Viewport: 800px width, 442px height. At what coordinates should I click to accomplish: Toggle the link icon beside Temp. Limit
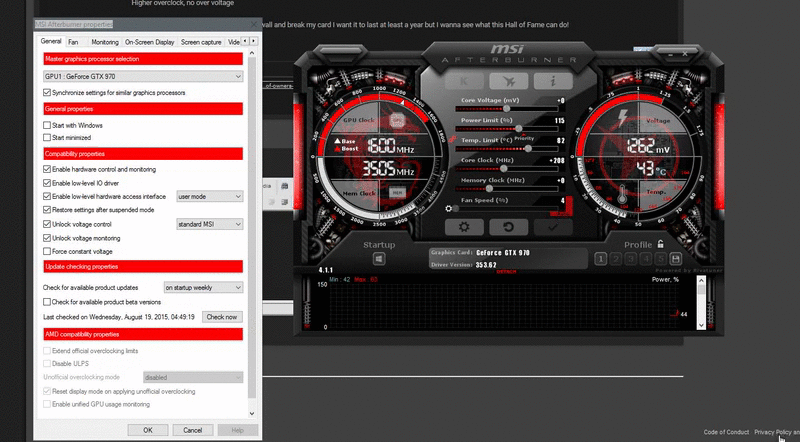tap(452, 139)
